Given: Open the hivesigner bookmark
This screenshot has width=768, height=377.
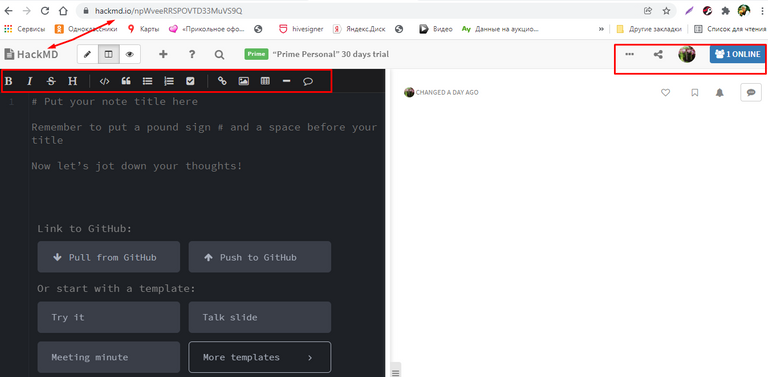Looking at the screenshot, I should [x=301, y=29].
